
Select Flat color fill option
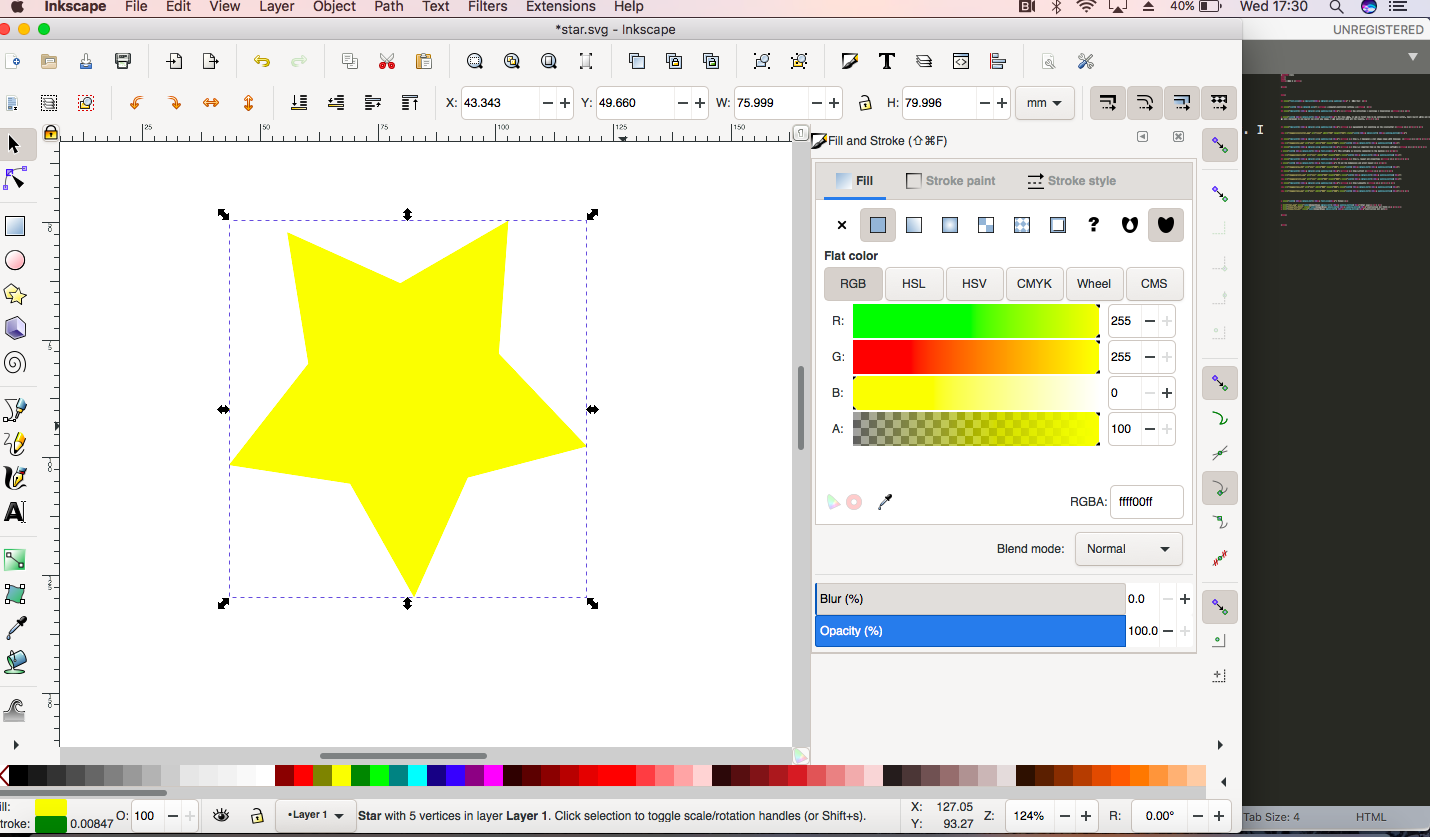click(877, 225)
